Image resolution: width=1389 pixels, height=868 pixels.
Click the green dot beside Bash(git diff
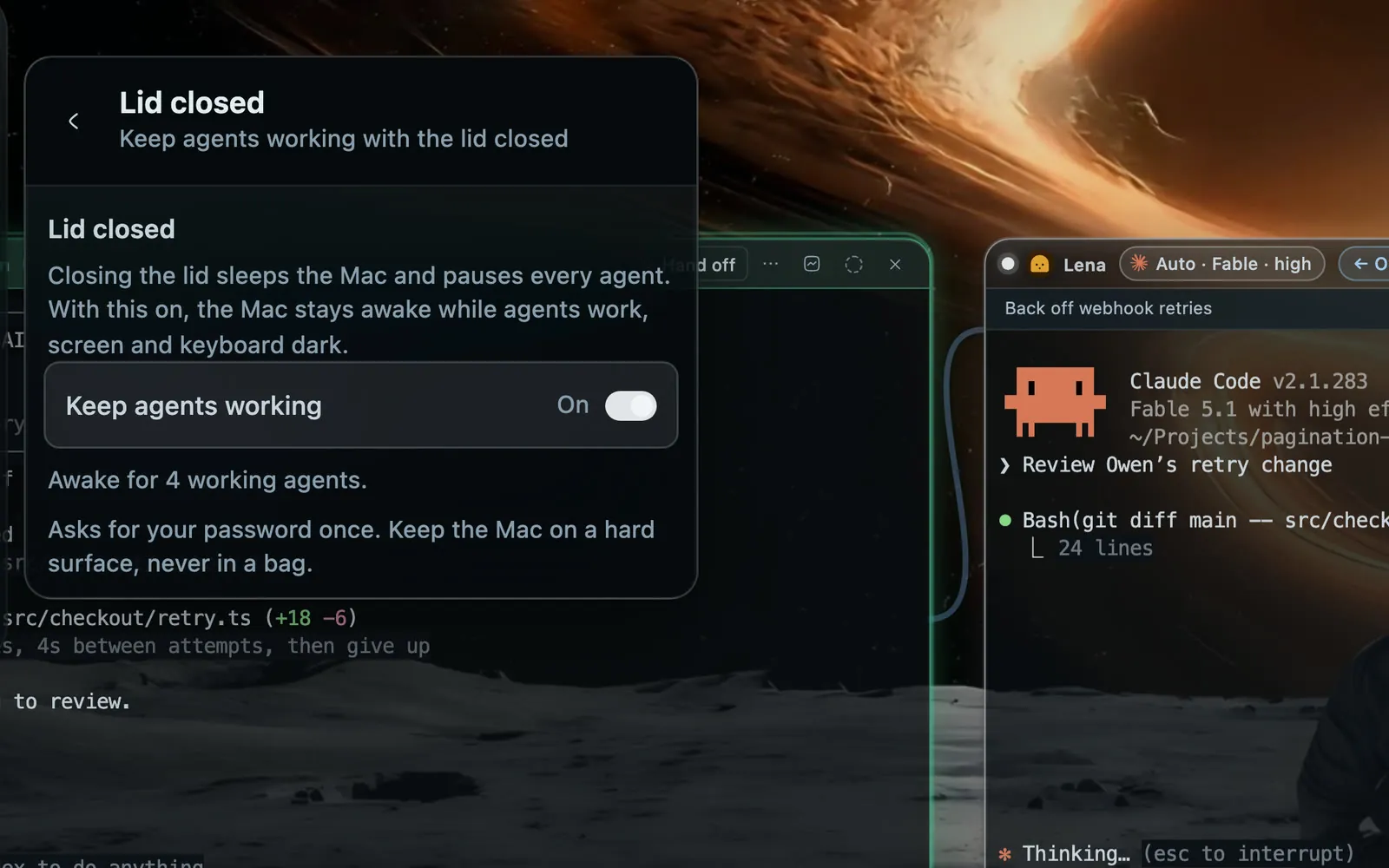click(x=1005, y=521)
